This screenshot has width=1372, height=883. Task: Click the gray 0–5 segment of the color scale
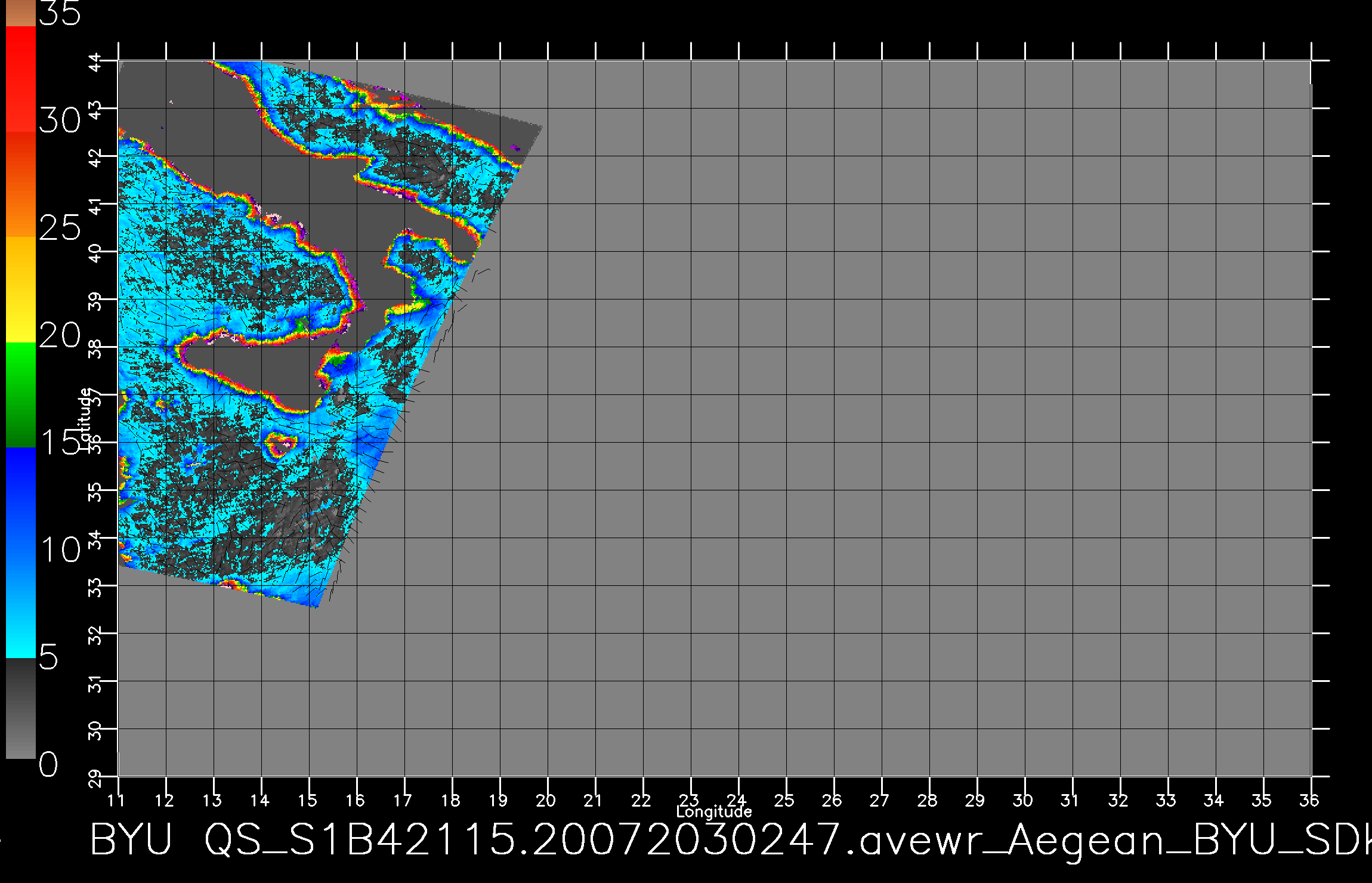point(21,708)
